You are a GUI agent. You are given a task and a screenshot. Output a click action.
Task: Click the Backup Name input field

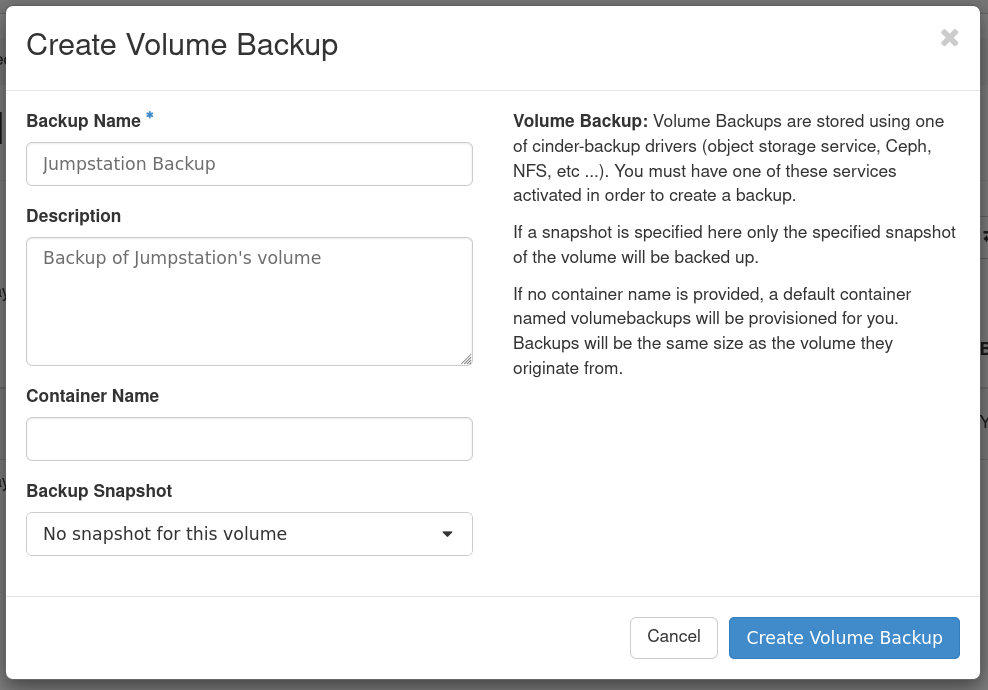pyautogui.click(x=249, y=164)
